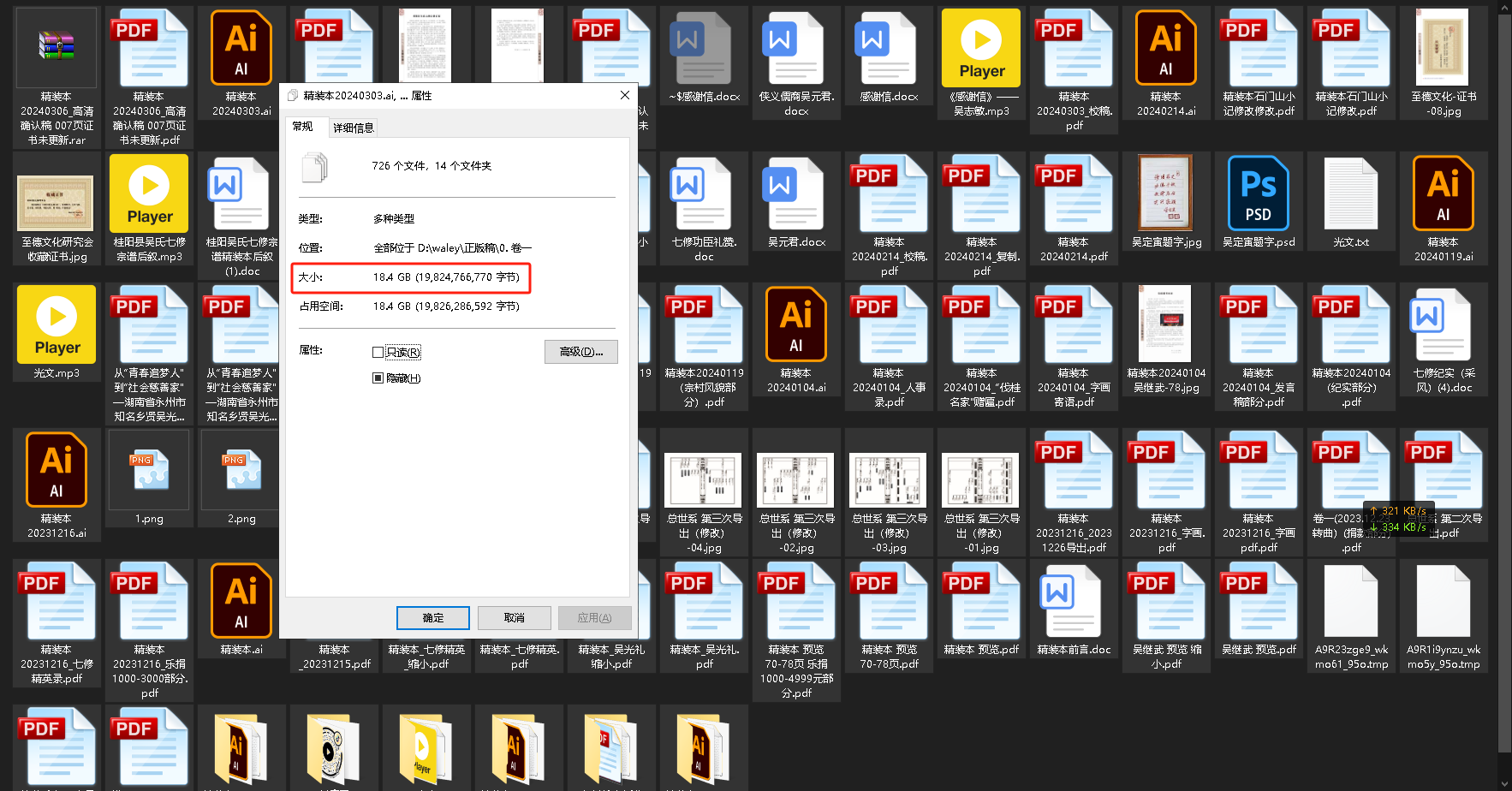Switch to the 常规 tab
The image size is (1512, 791).
(x=303, y=127)
